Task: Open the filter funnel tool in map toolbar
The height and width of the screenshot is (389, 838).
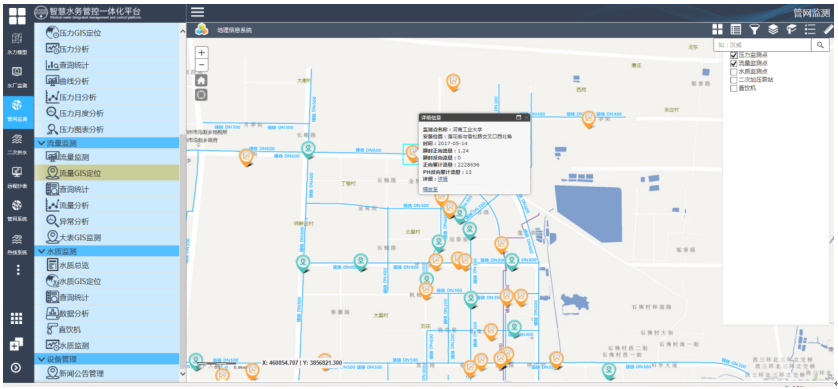Action: (754, 30)
